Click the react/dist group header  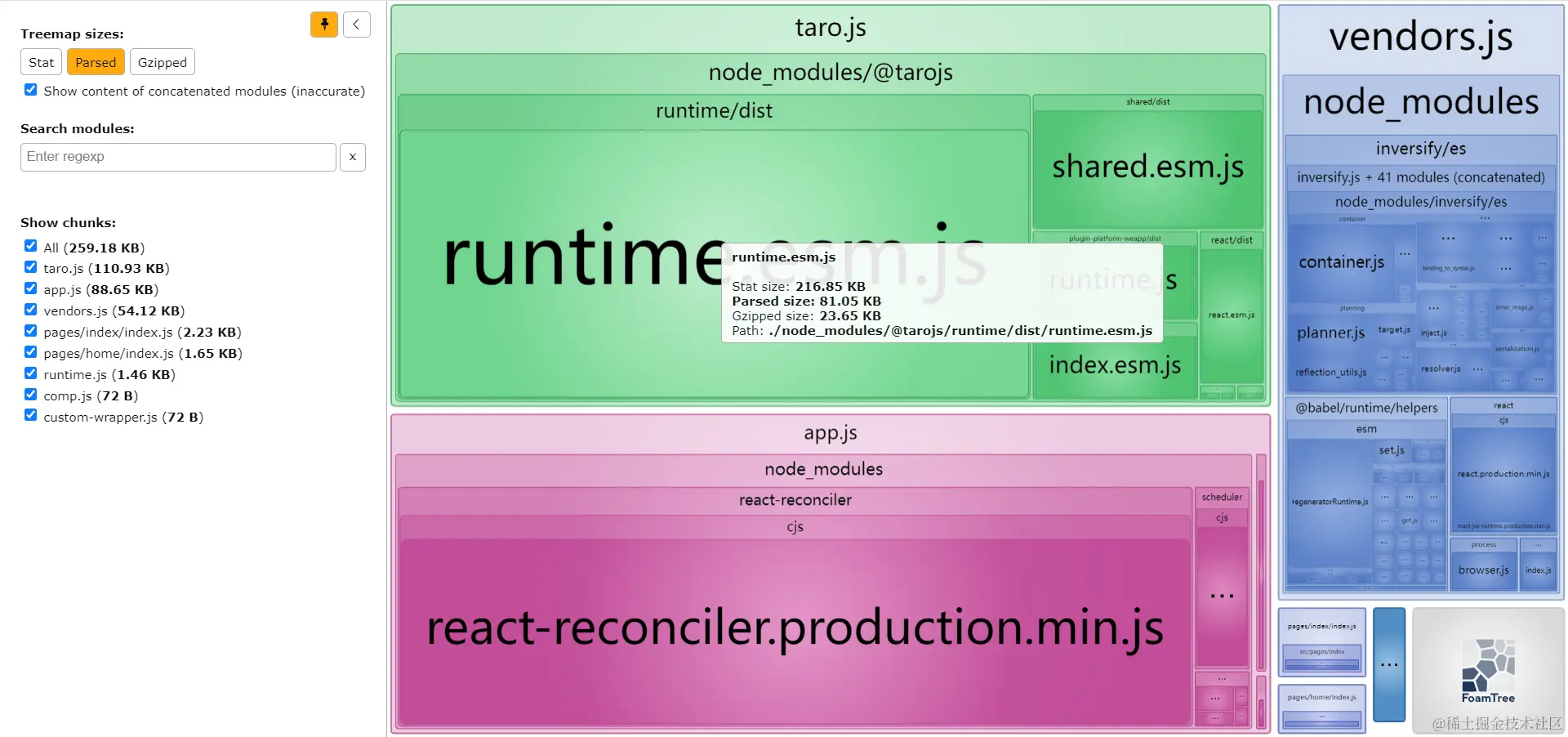(1232, 240)
